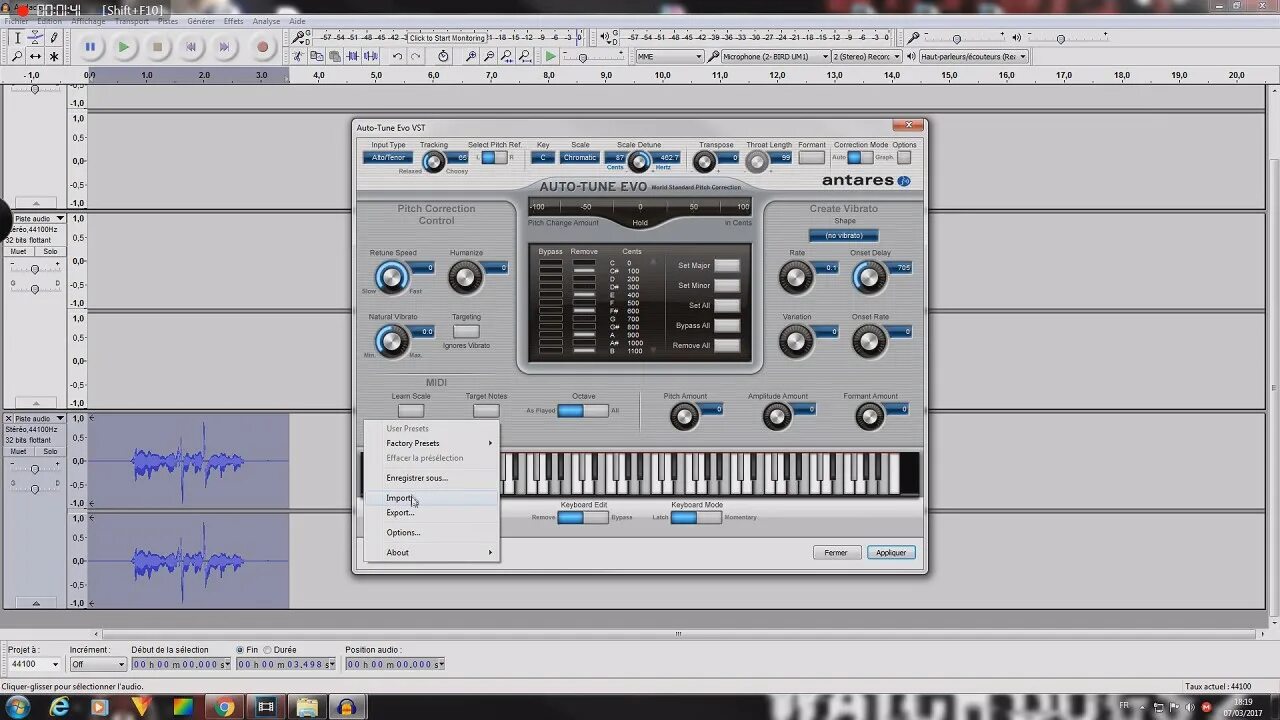Choose Import... from the presets menu
The image size is (1280, 720).
click(431, 498)
